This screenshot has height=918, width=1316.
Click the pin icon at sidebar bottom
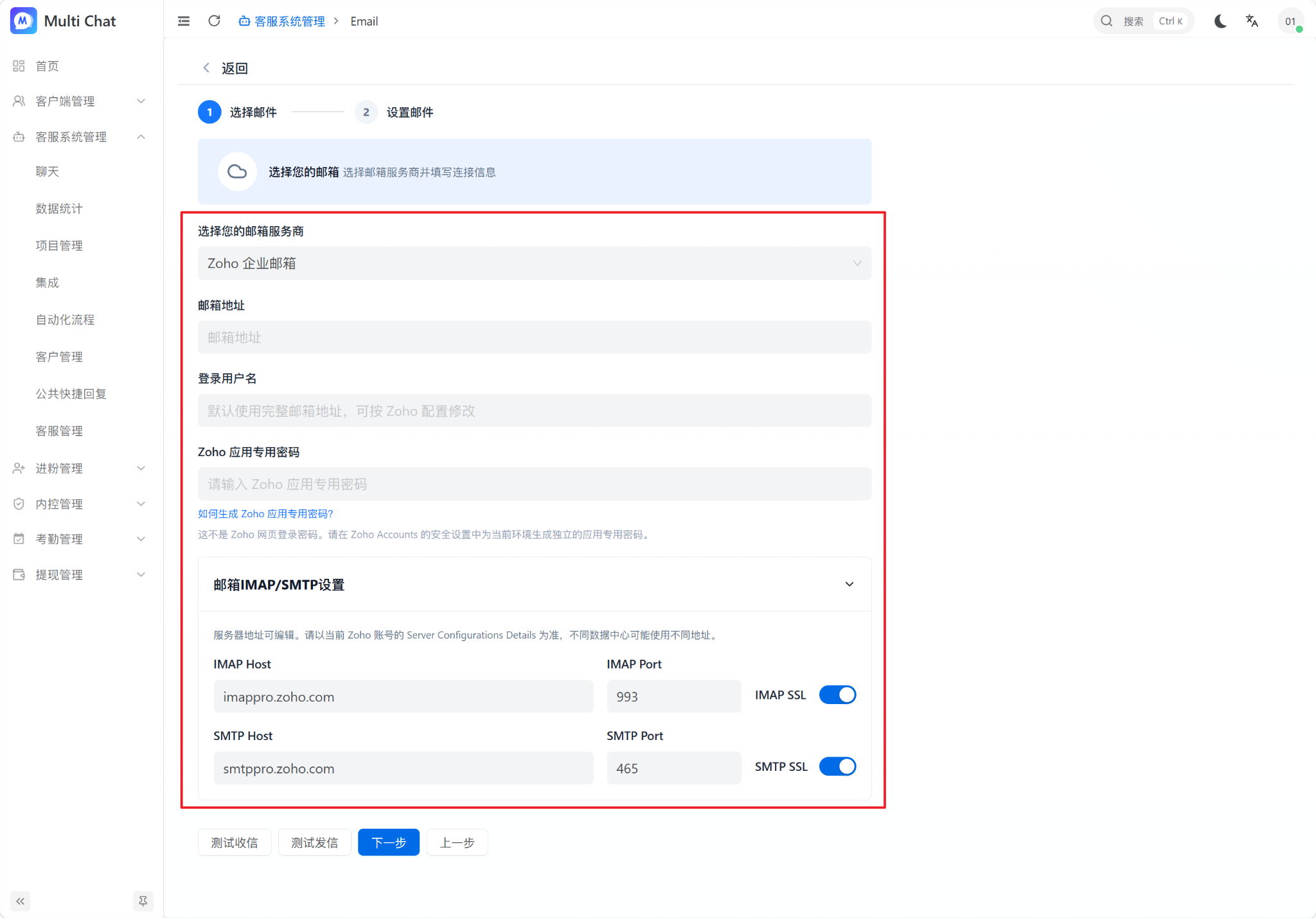143,901
